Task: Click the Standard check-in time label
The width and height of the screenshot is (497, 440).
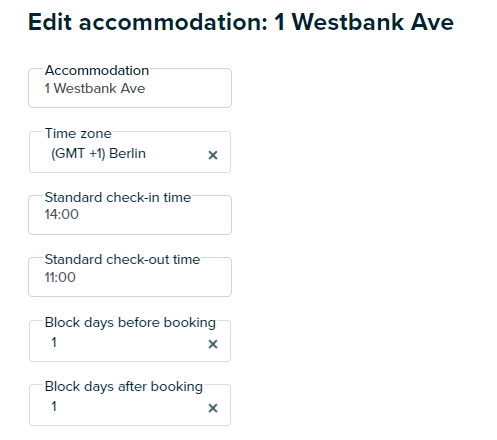Action: tap(118, 197)
